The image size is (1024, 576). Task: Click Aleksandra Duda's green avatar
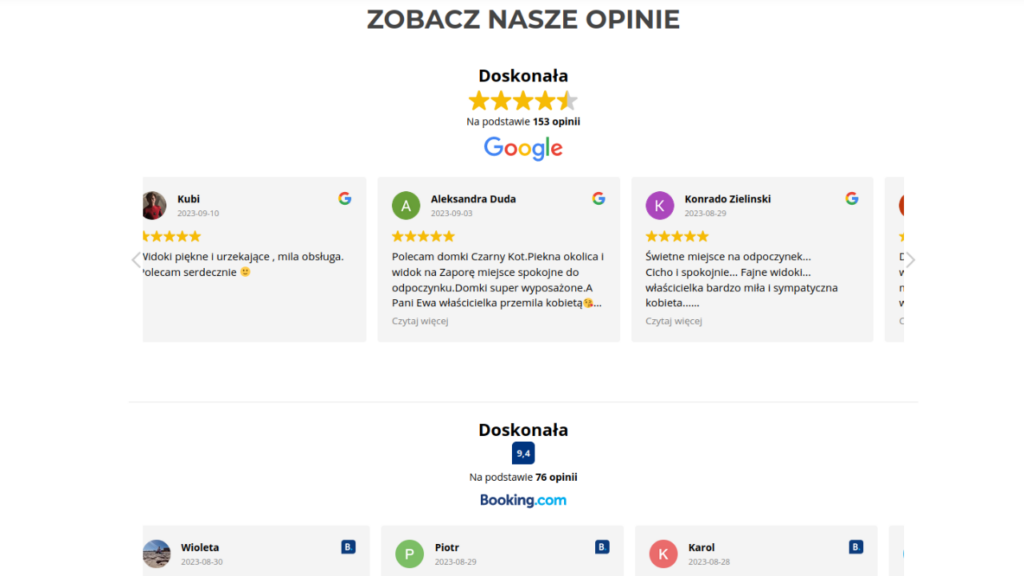pyautogui.click(x=406, y=206)
